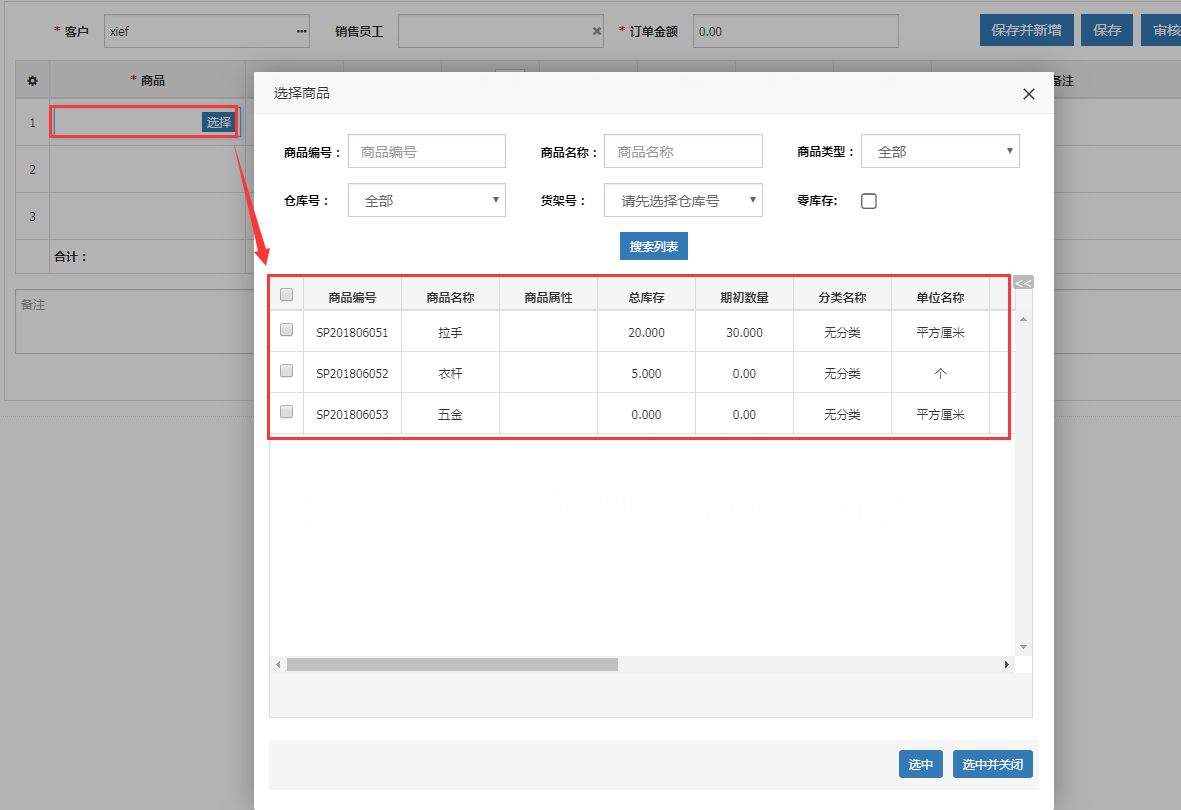Open the 仓库号 dropdown
1181x810 pixels.
pyautogui.click(x=426, y=200)
